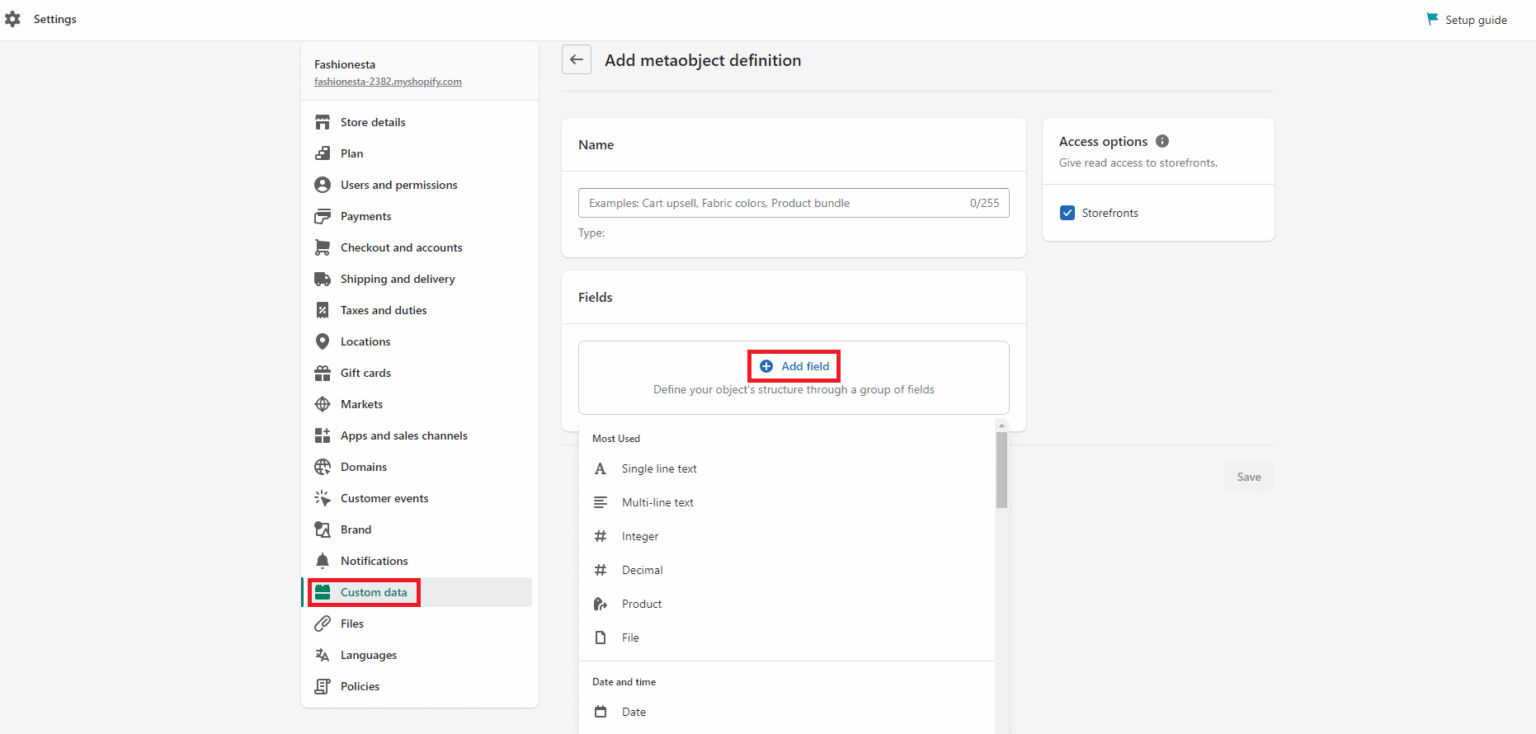
Task: Click the back arrow near Add metaobject definition
Action: [576, 59]
